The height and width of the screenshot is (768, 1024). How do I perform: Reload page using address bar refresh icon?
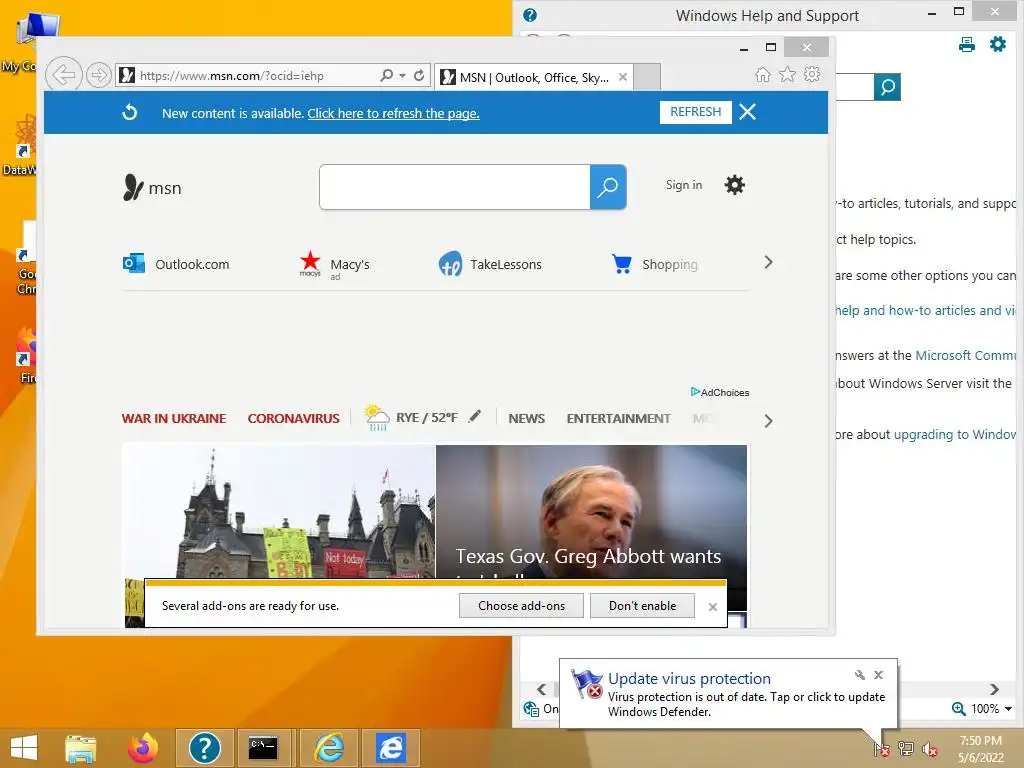tap(419, 75)
